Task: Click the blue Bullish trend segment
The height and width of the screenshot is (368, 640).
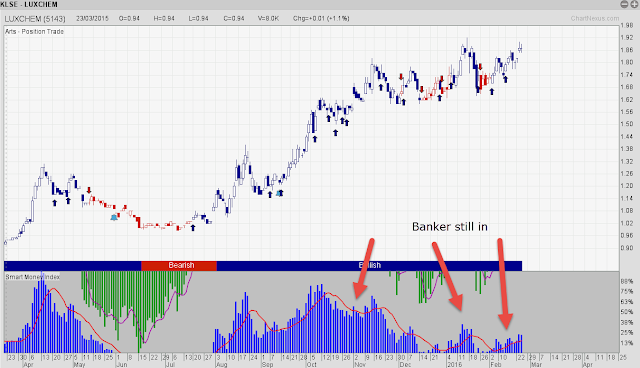Action: 369,265
